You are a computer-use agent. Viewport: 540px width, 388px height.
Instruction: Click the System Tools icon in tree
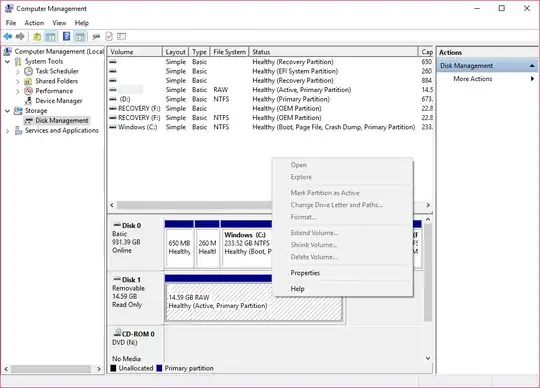(x=18, y=62)
